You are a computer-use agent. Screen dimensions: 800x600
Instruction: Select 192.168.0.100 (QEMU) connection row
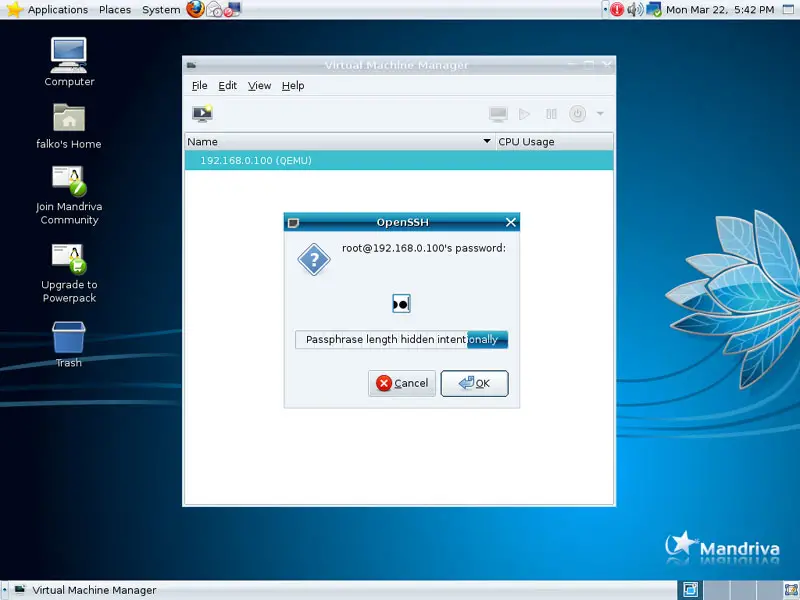coord(399,160)
